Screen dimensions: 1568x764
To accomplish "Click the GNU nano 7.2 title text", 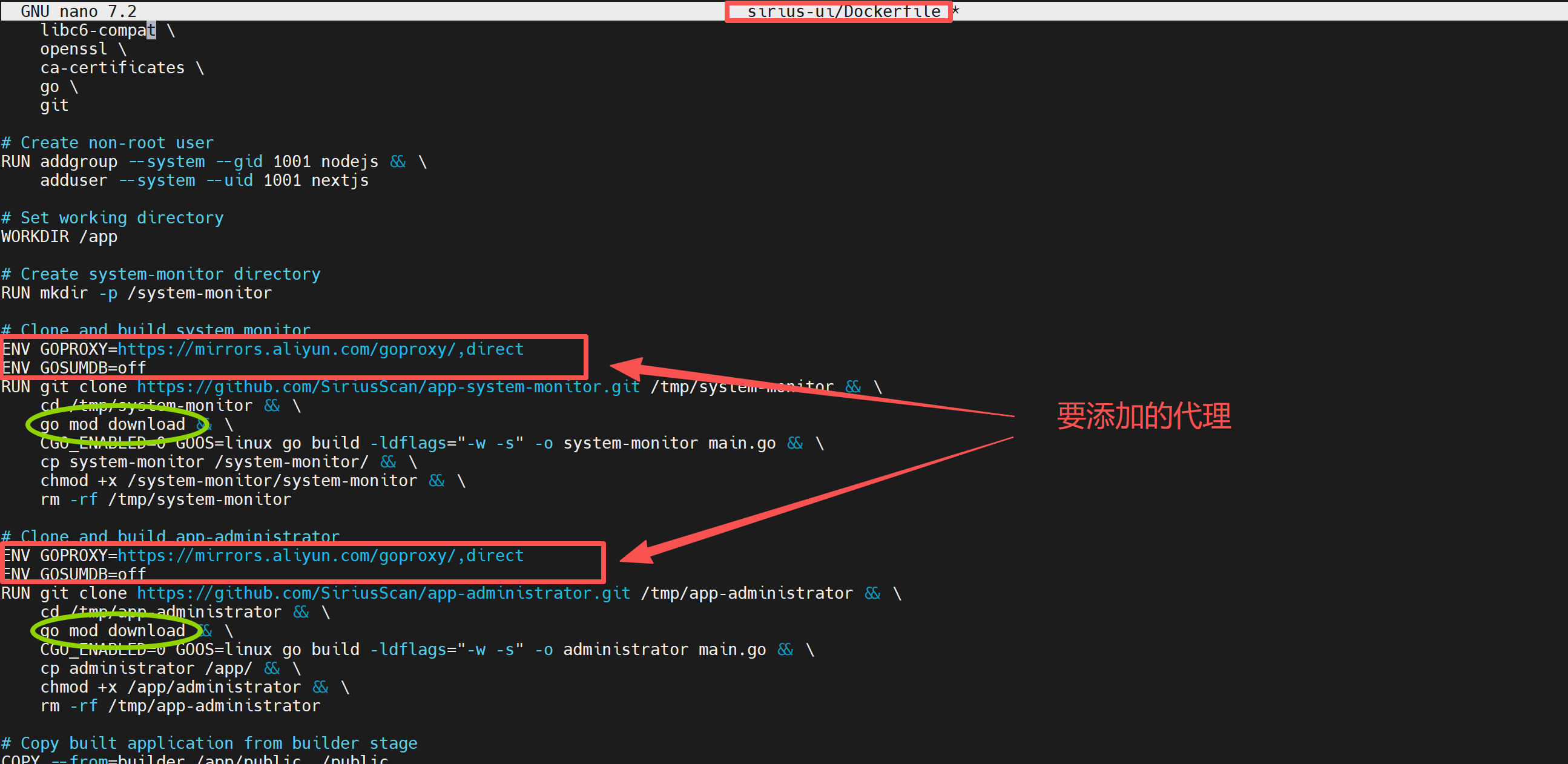I will 79,12.
